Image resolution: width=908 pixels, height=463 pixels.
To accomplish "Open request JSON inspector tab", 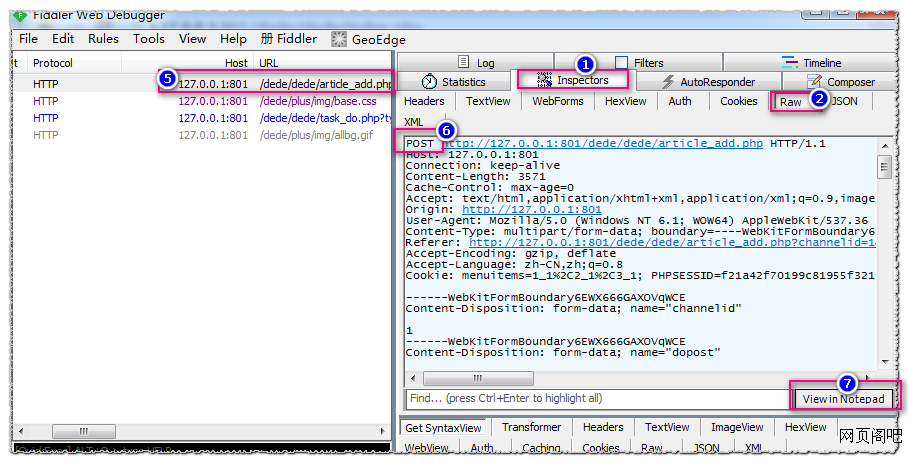I will coord(844,101).
